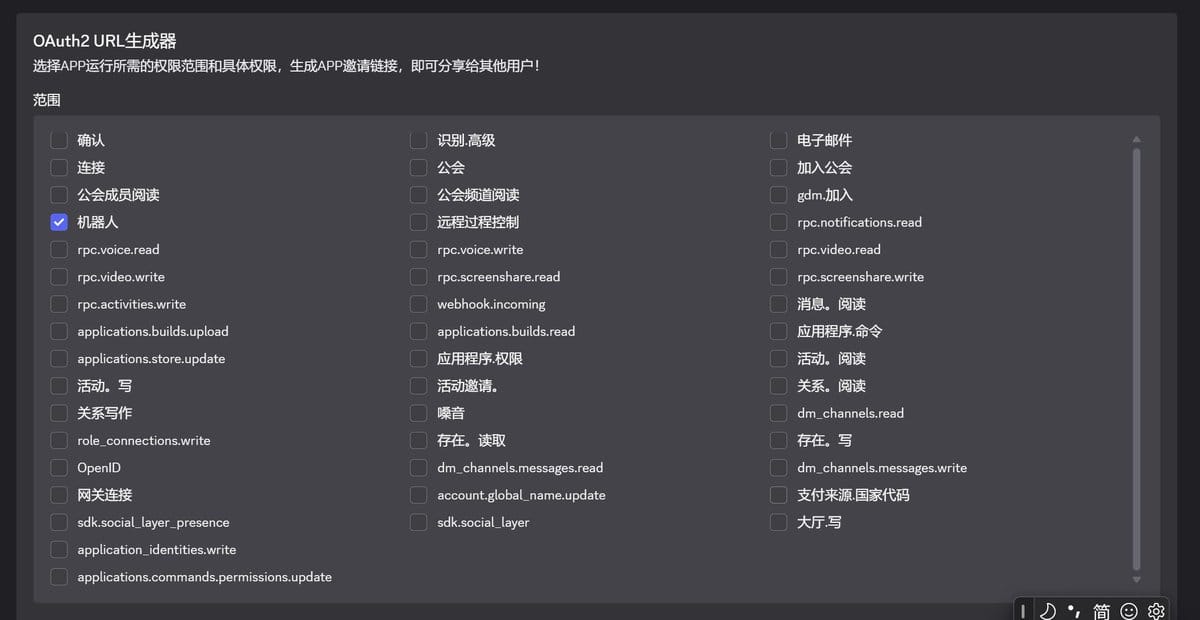Screen dimensions: 1200x620
Task: Check the application_identities.write checkbox
Action: tap(59, 549)
